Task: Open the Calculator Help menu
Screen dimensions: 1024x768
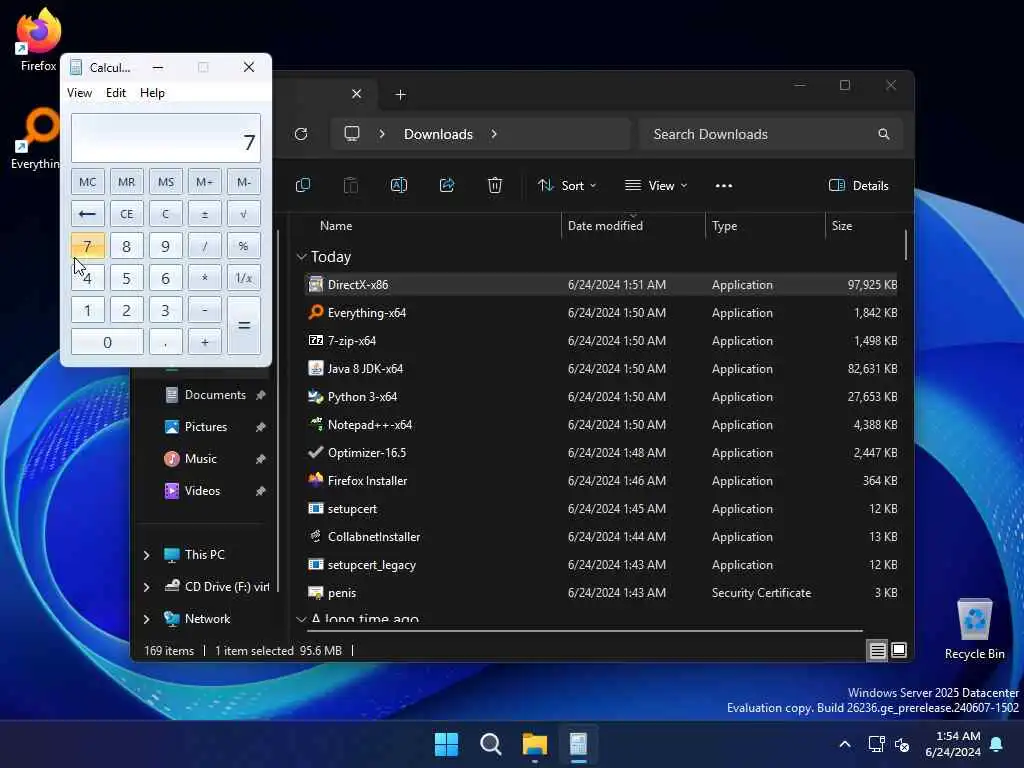Action: (152, 93)
